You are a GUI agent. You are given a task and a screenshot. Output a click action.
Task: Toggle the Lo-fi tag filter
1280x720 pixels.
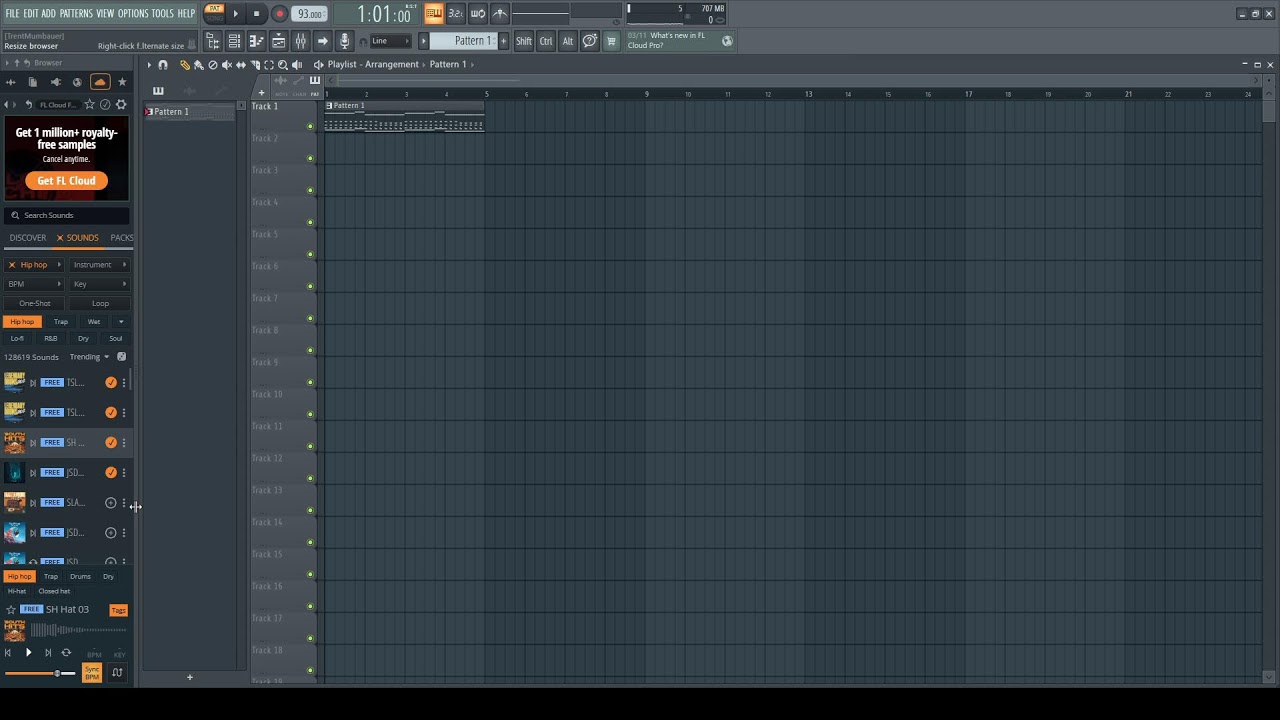tap(17, 339)
